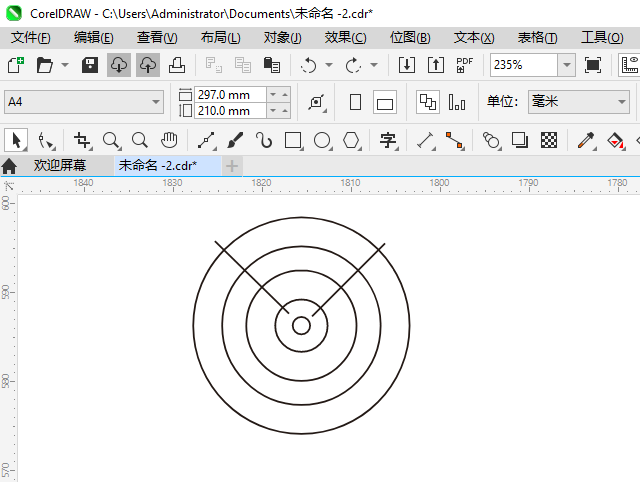Select the Pick tool arrow
Screen dimensions: 640x482
16,140
